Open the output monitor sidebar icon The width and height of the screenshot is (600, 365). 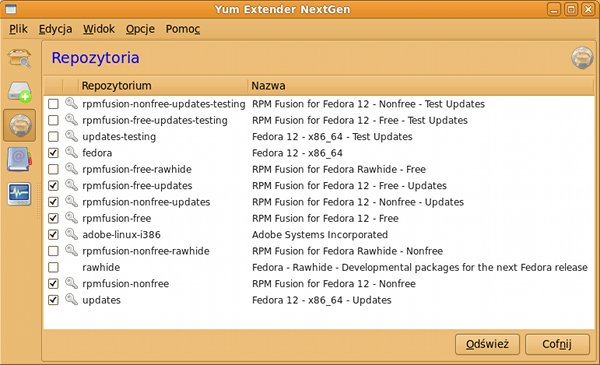click(x=19, y=194)
